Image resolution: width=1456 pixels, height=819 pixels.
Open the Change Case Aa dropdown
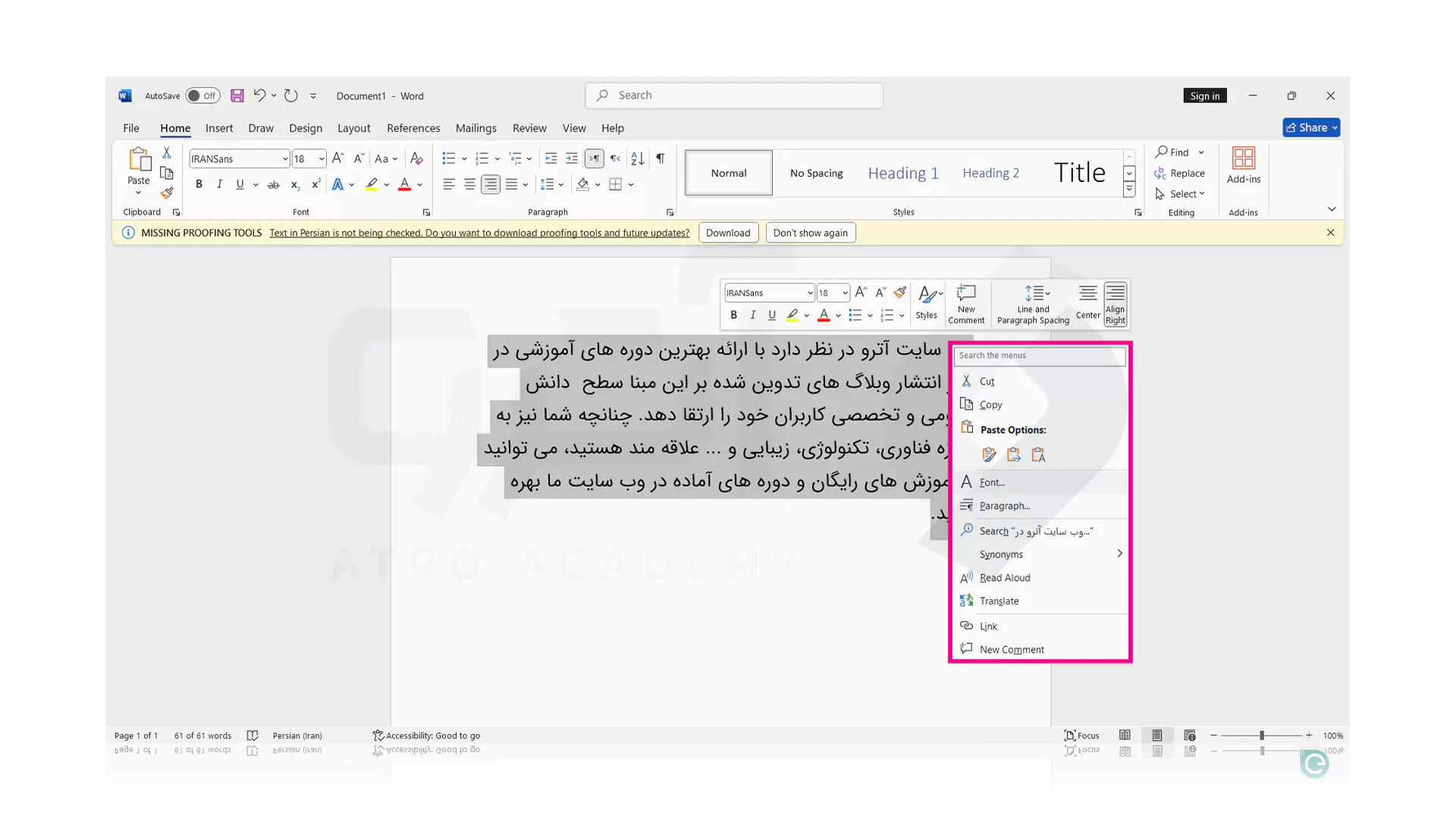click(386, 158)
